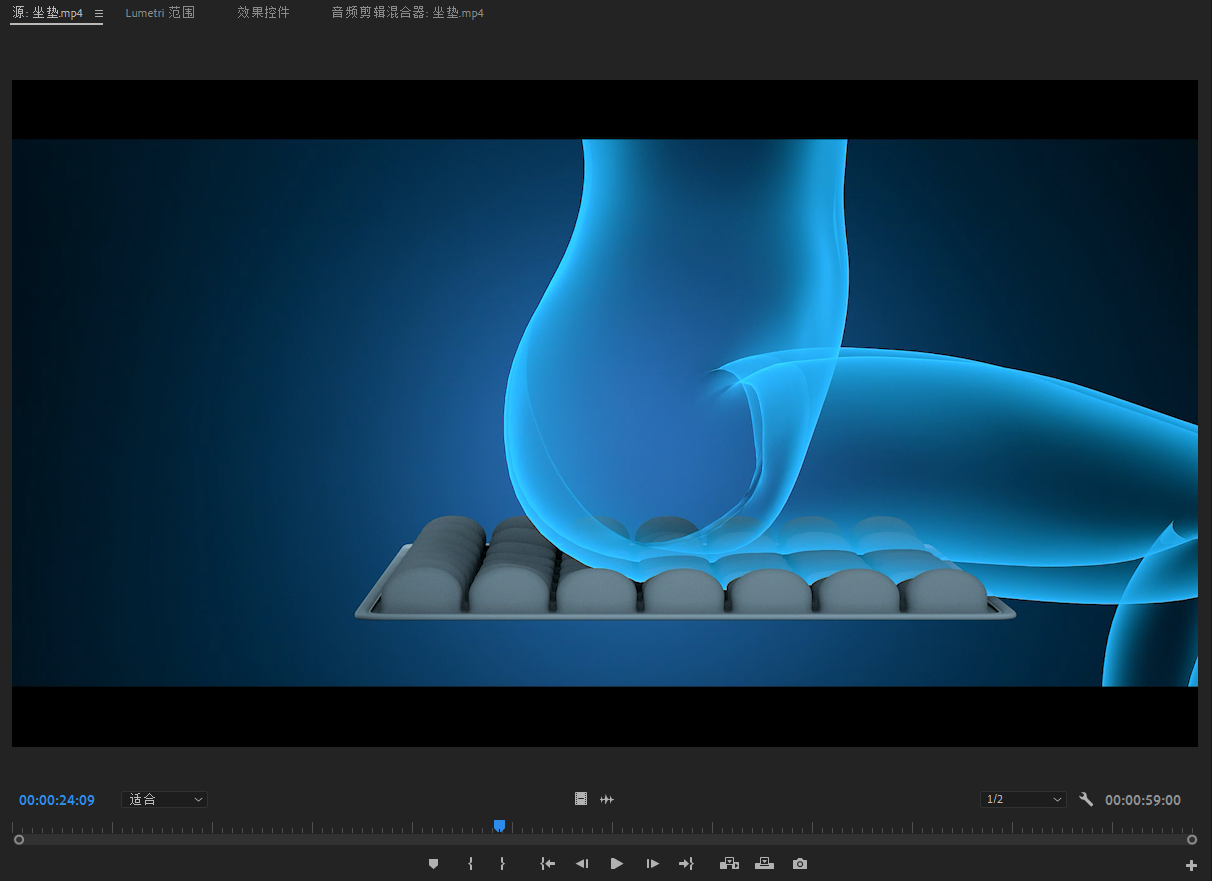The height and width of the screenshot is (881, 1212).
Task: Jump to the In point
Action: [547, 864]
